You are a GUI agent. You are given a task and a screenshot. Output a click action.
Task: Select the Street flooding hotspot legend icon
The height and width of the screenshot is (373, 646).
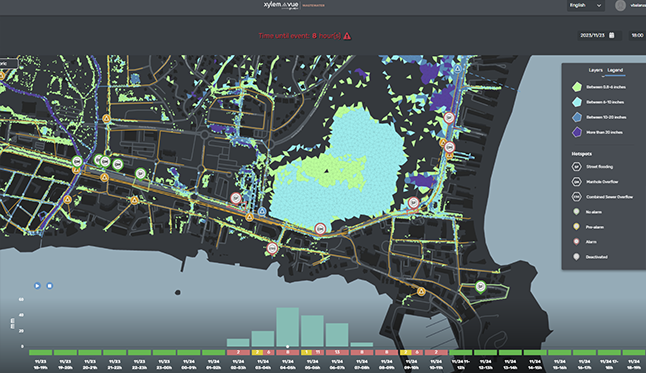[x=576, y=167]
